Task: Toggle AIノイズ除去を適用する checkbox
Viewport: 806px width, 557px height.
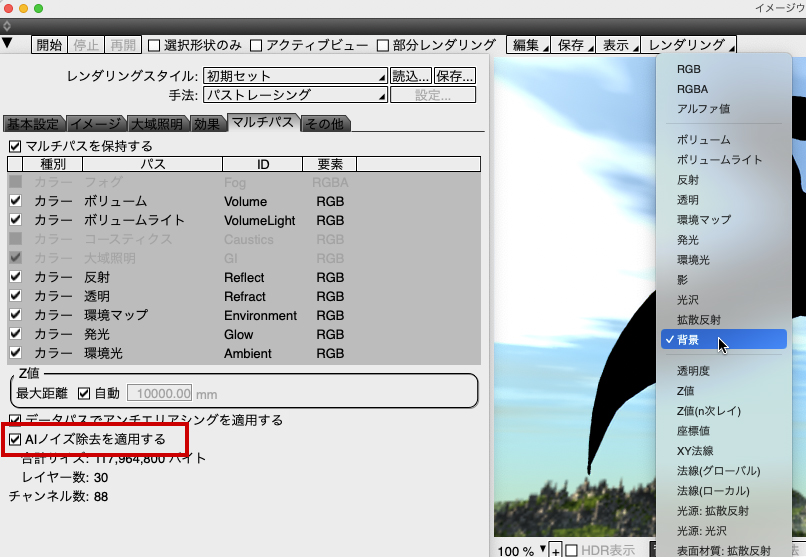Action: click(x=15, y=439)
